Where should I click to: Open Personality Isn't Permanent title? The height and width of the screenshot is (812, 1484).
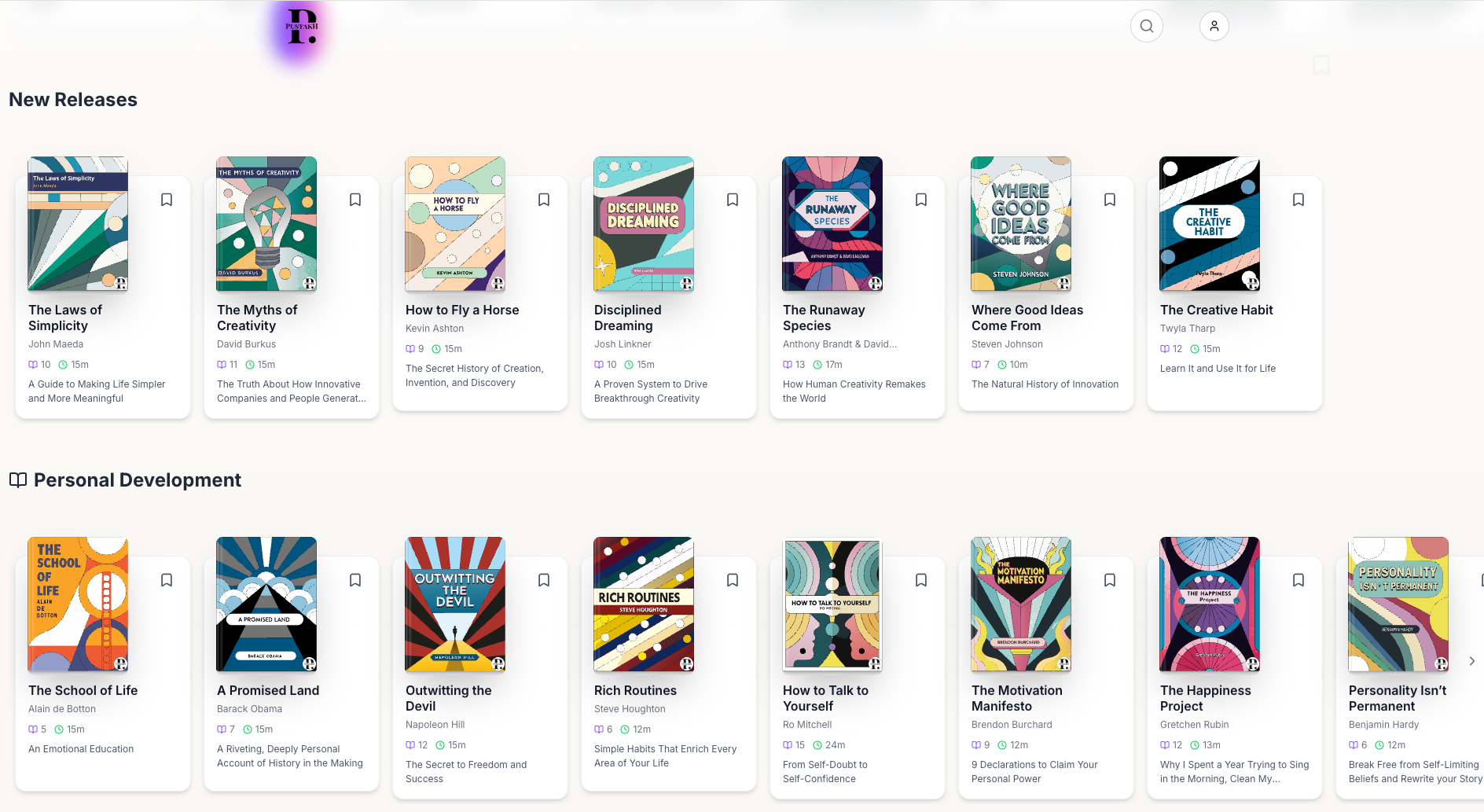coord(1397,698)
